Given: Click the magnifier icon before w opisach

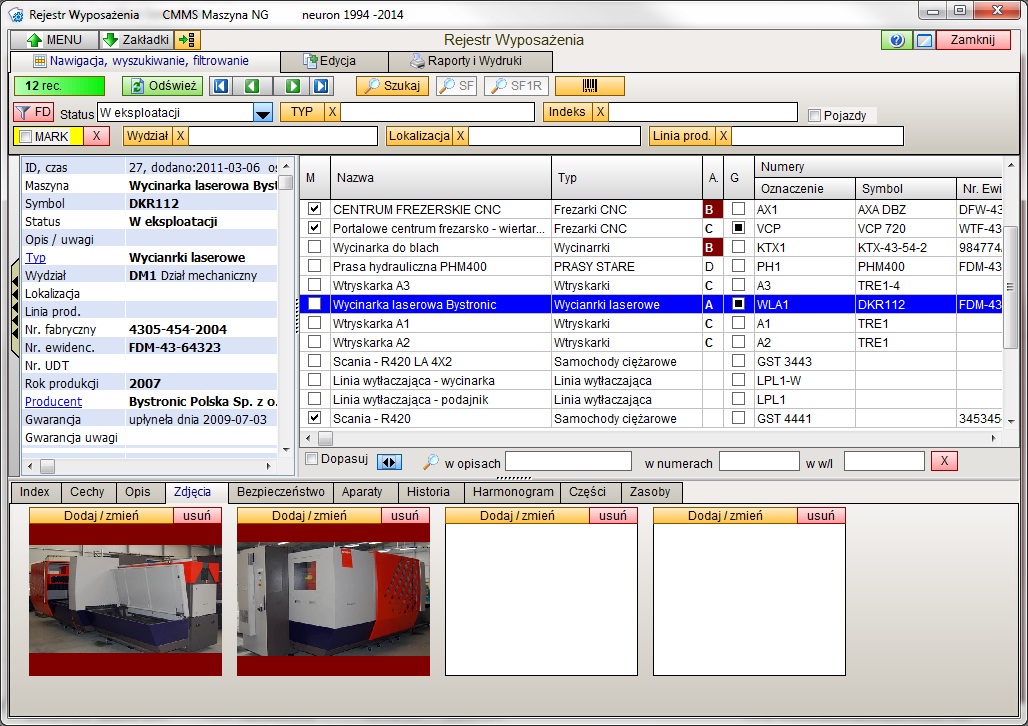Looking at the screenshot, I should [430, 462].
